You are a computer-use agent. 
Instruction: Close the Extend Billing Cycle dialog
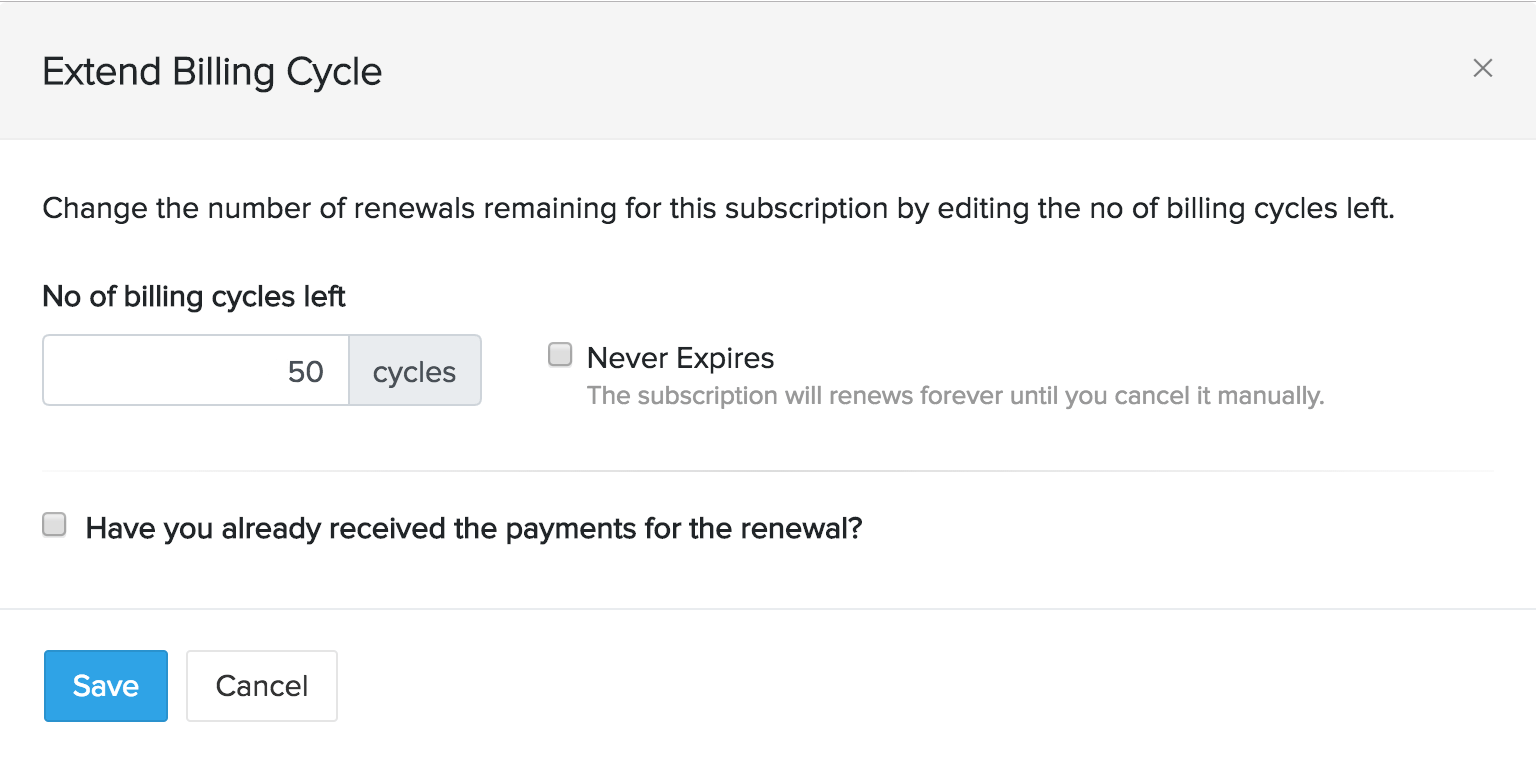(x=1482, y=68)
